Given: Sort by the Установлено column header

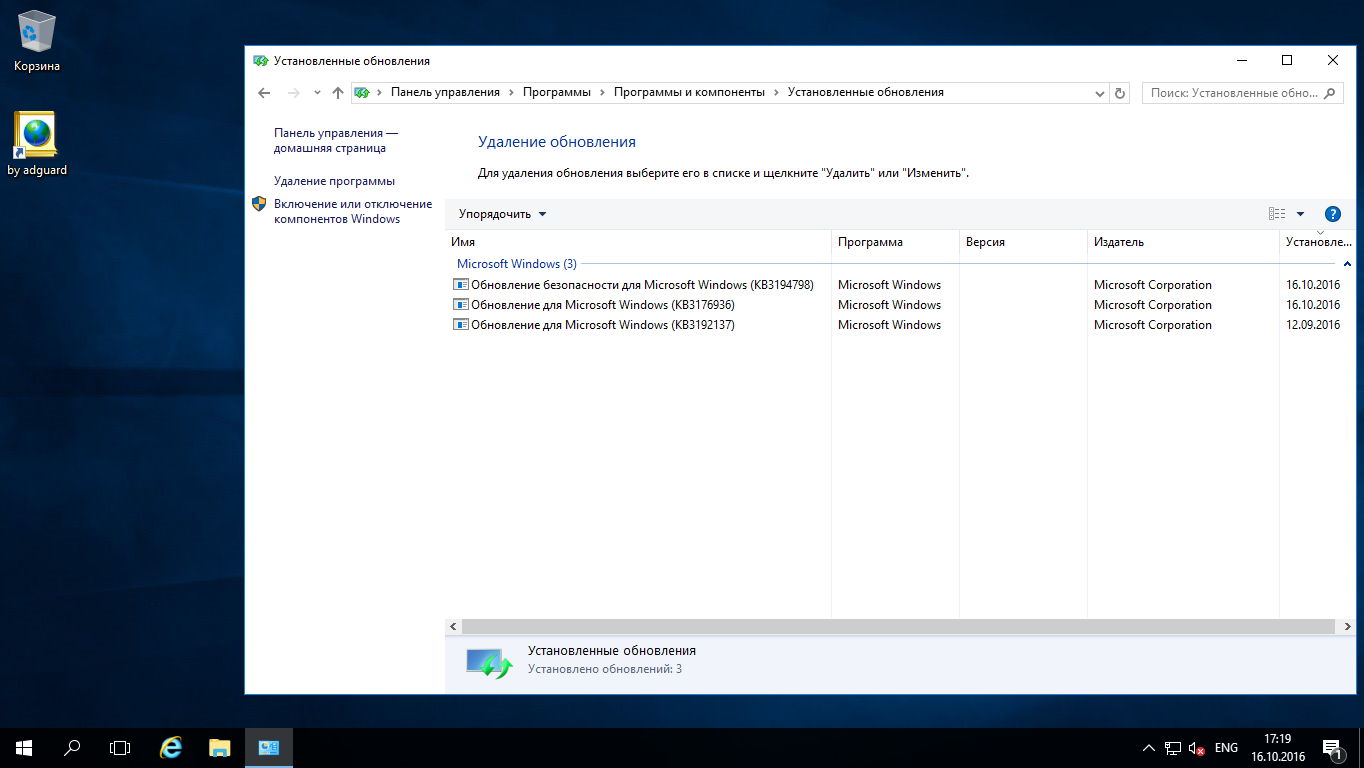Looking at the screenshot, I should [1319, 242].
